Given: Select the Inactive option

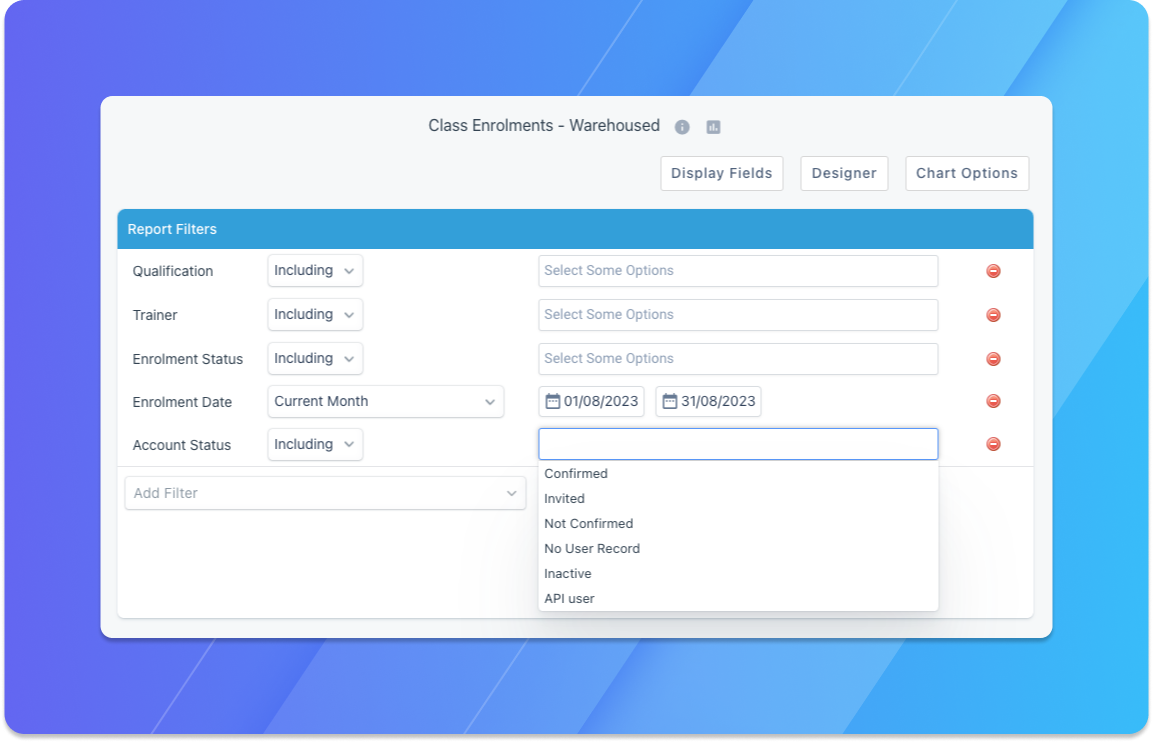Looking at the screenshot, I should (x=738, y=574).
